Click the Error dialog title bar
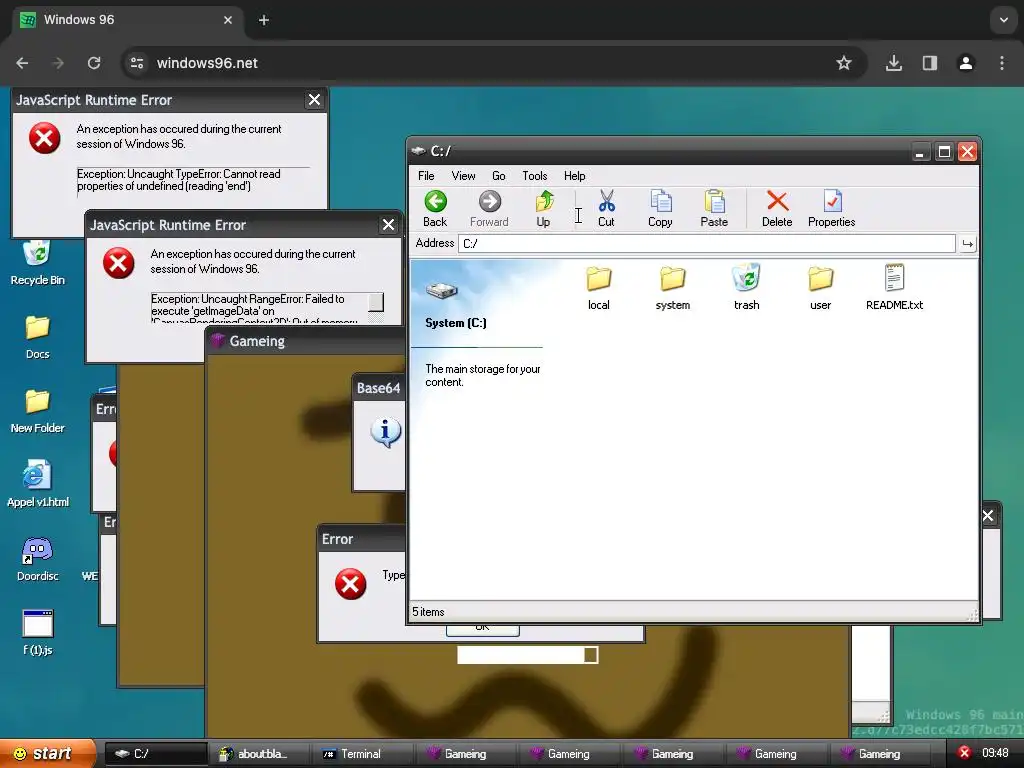The height and width of the screenshot is (768, 1024). tap(362, 539)
